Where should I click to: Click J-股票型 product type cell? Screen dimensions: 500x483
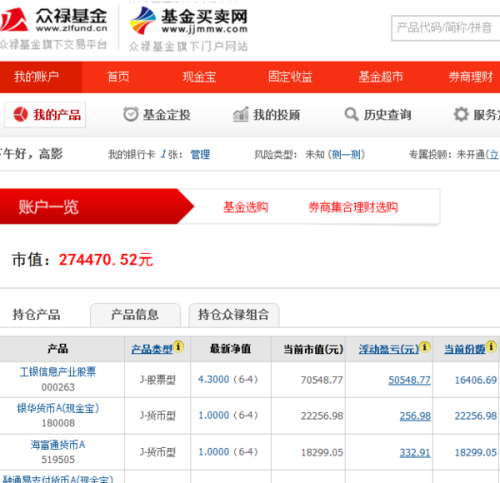157,380
